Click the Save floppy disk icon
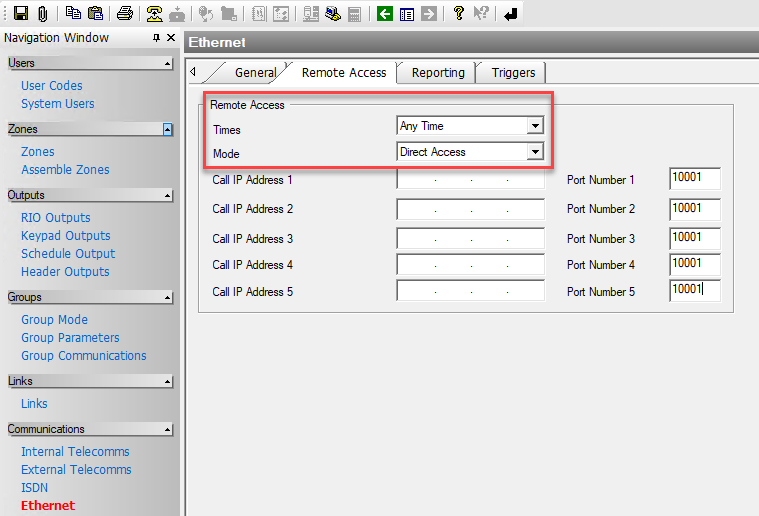The width and height of the screenshot is (759, 516). pyautogui.click(x=20, y=14)
